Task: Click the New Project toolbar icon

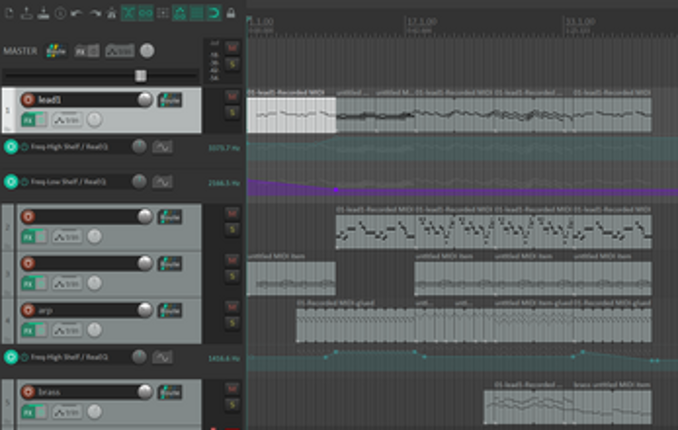Action: point(9,13)
